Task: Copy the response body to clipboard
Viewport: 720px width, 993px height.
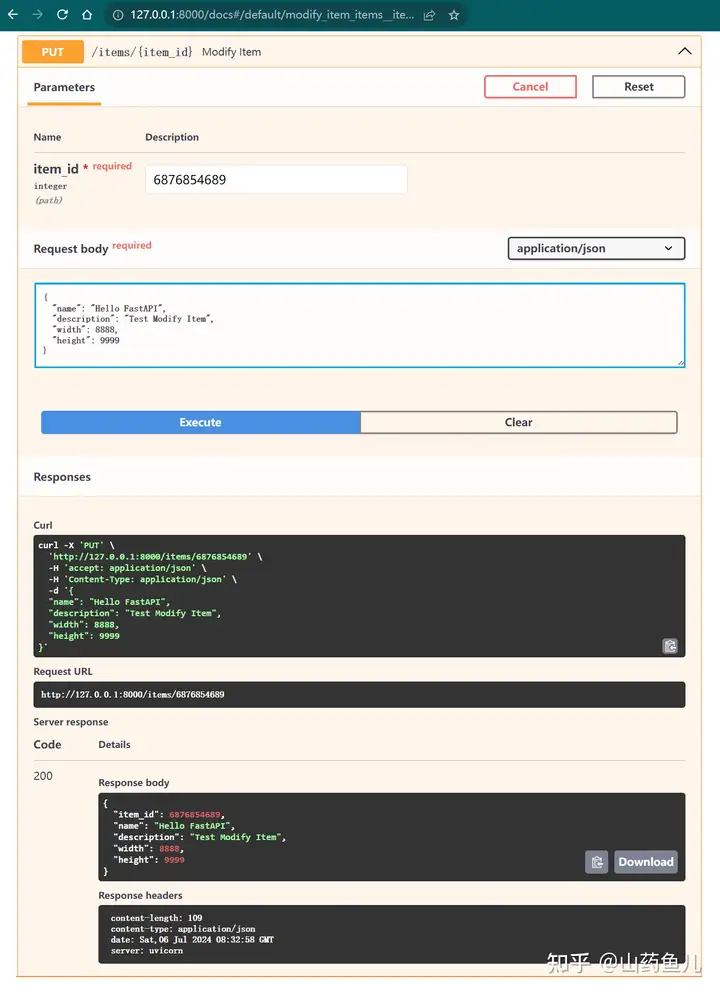Action: (597, 862)
